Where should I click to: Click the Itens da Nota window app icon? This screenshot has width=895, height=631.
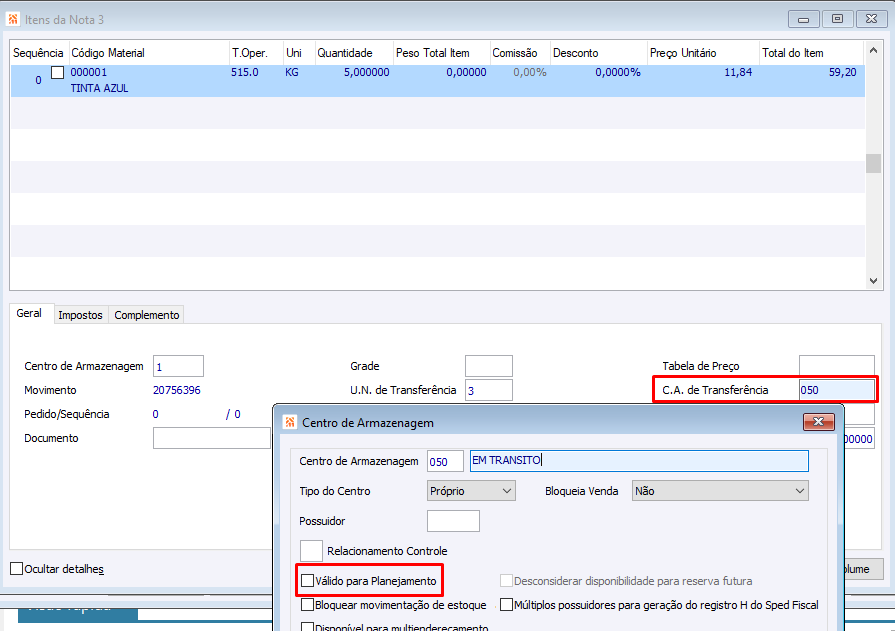coord(13,19)
